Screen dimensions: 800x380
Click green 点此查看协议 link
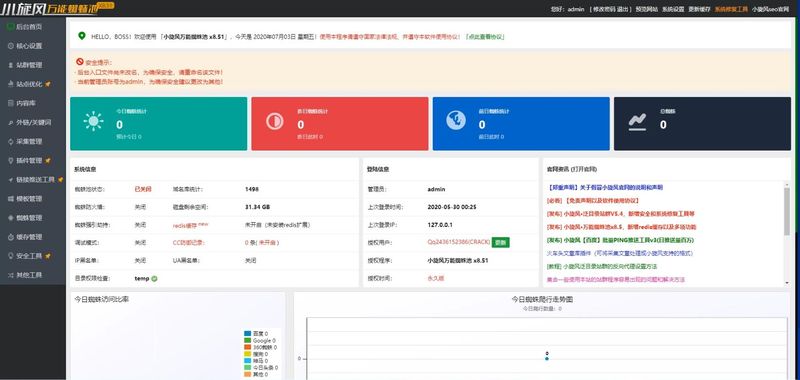(x=485, y=37)
